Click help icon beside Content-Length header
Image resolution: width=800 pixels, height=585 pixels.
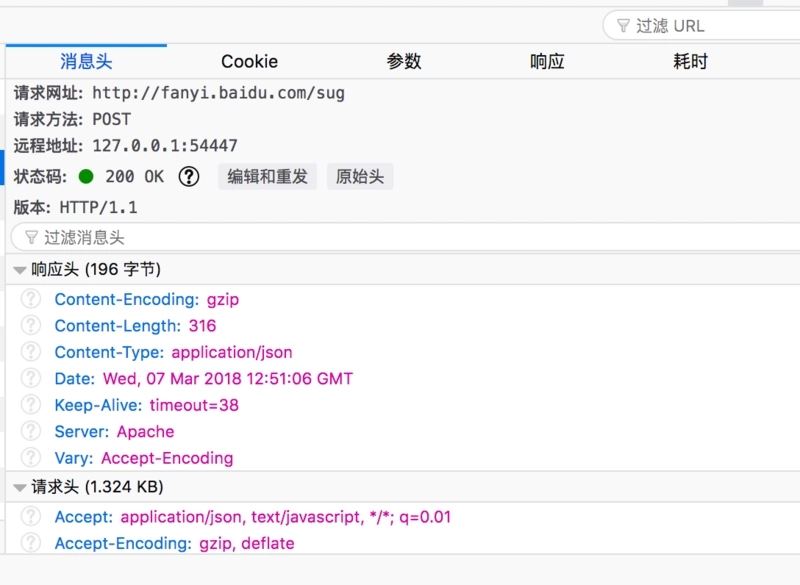pyautogui.click(x=31, y=325)
